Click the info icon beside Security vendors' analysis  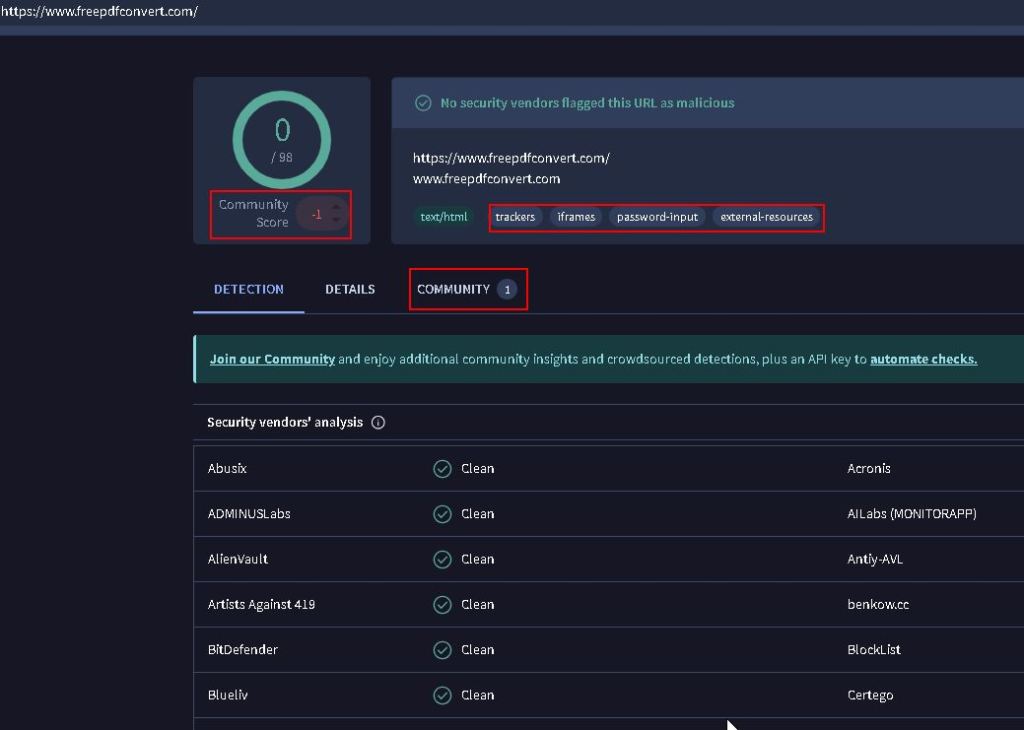point(378,423)
